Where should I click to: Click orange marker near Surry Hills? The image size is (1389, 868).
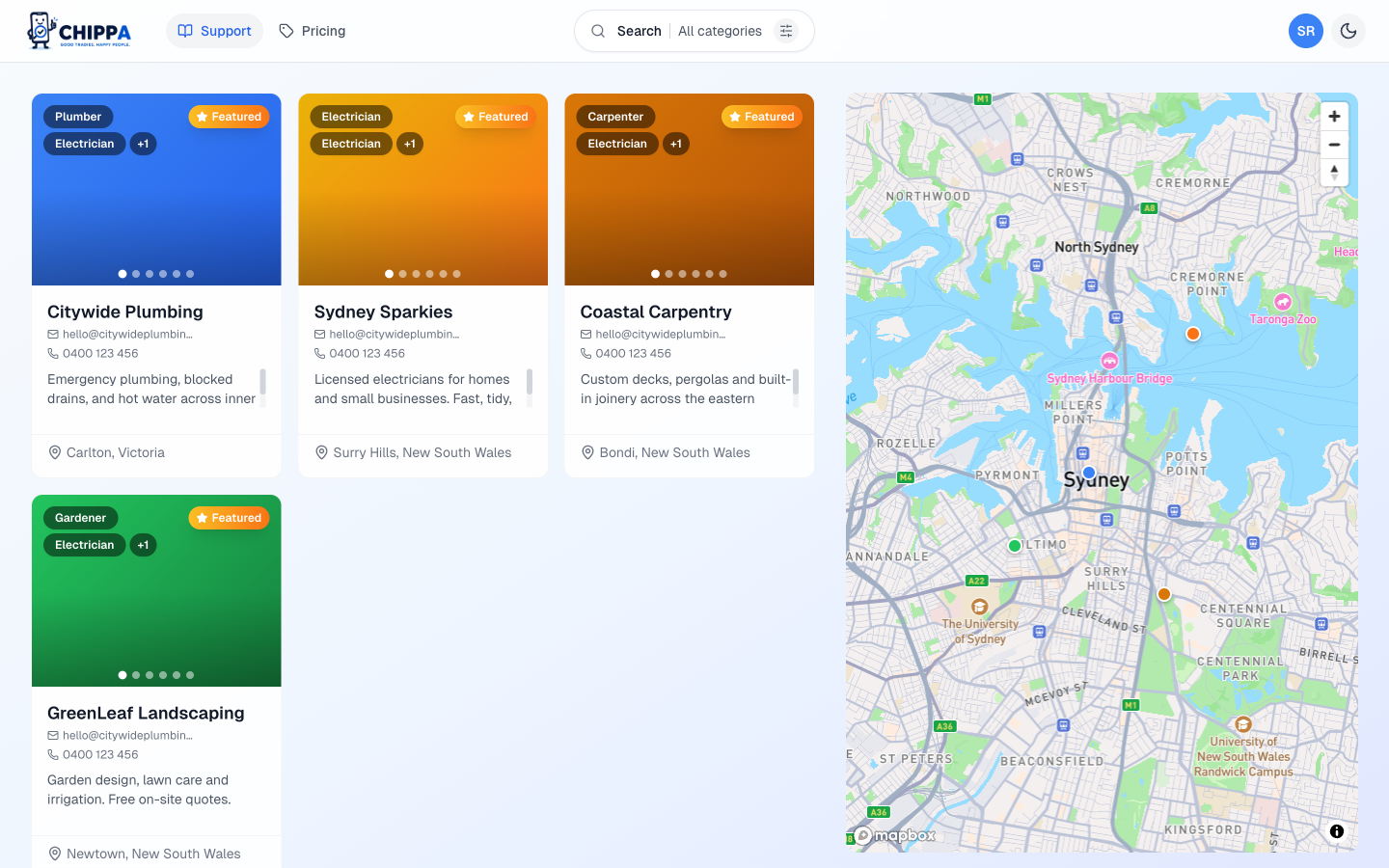point(1164,594)
